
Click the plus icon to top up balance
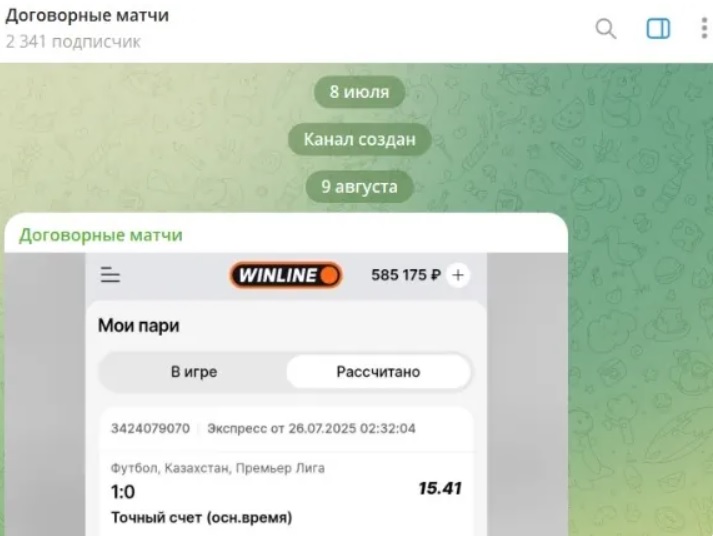(x=458, y=275)
